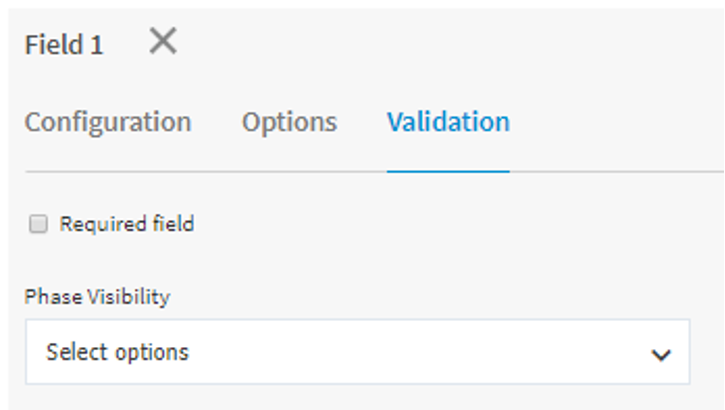Click the Field 1 panel title

click(64, 45)
